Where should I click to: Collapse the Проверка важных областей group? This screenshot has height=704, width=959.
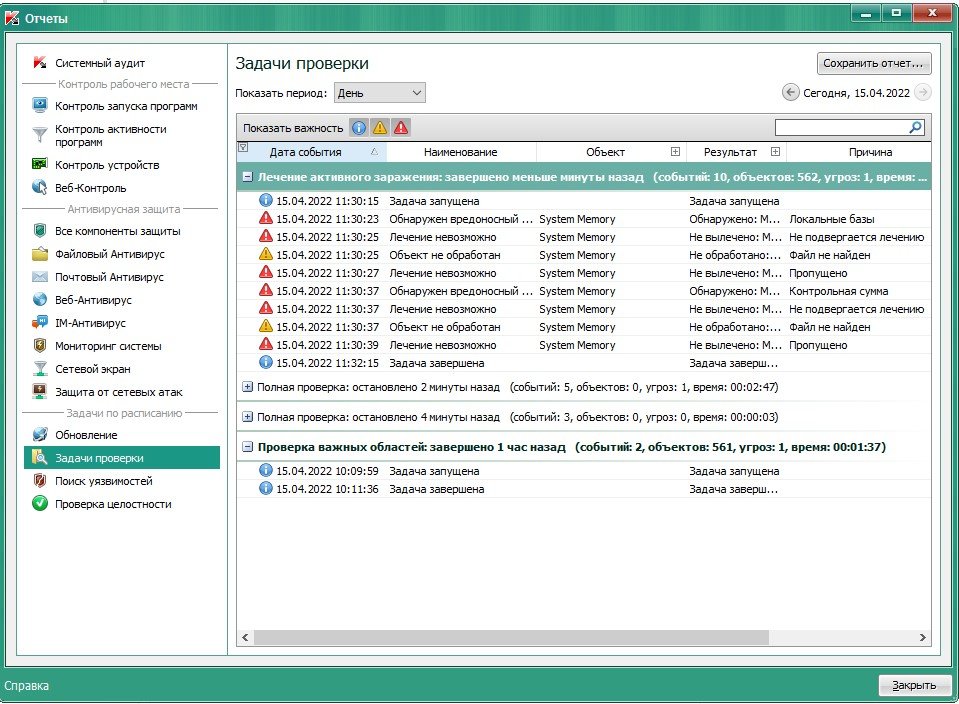pos(248,447)
